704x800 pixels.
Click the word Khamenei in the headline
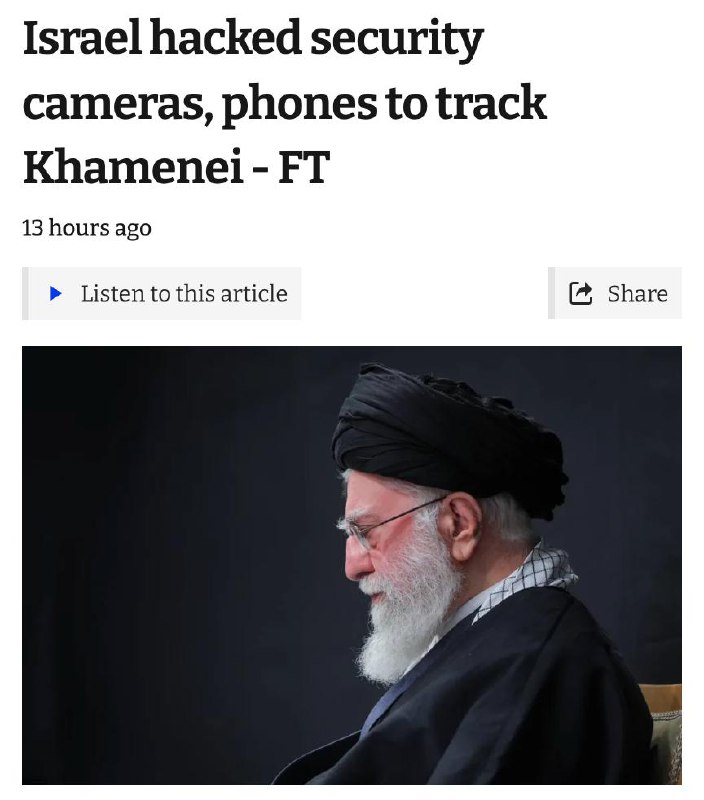coord(133,166)
